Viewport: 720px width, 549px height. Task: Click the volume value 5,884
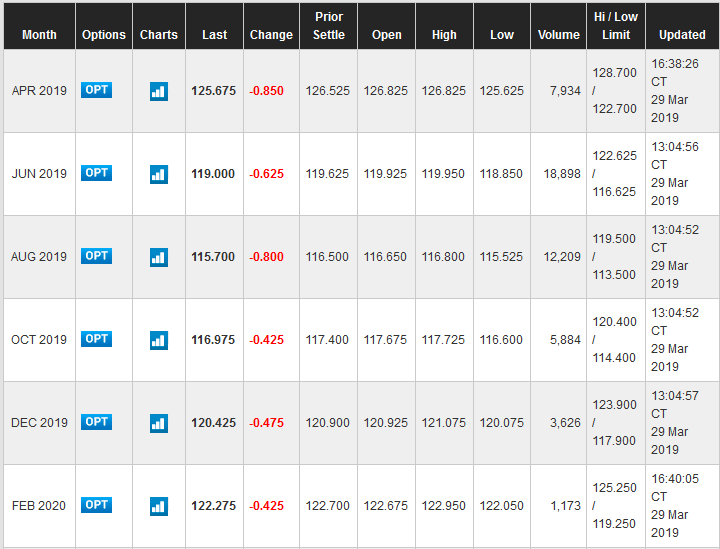565,340
